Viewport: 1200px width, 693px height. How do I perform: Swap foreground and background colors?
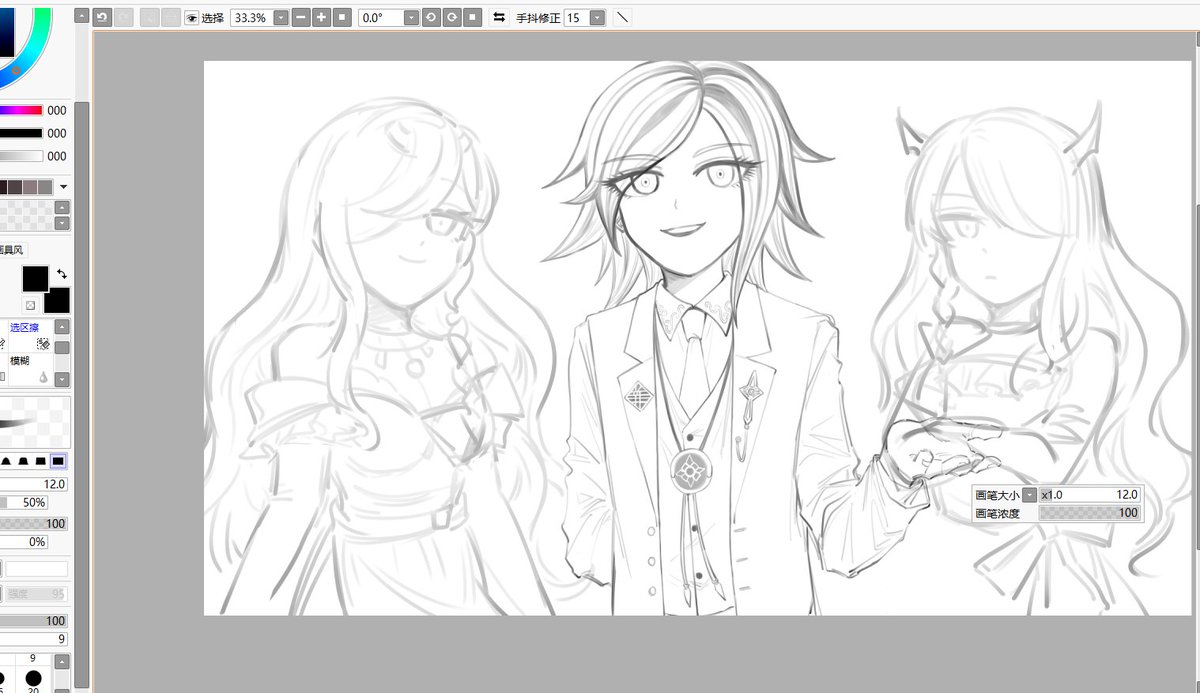(x=62, y=274)
